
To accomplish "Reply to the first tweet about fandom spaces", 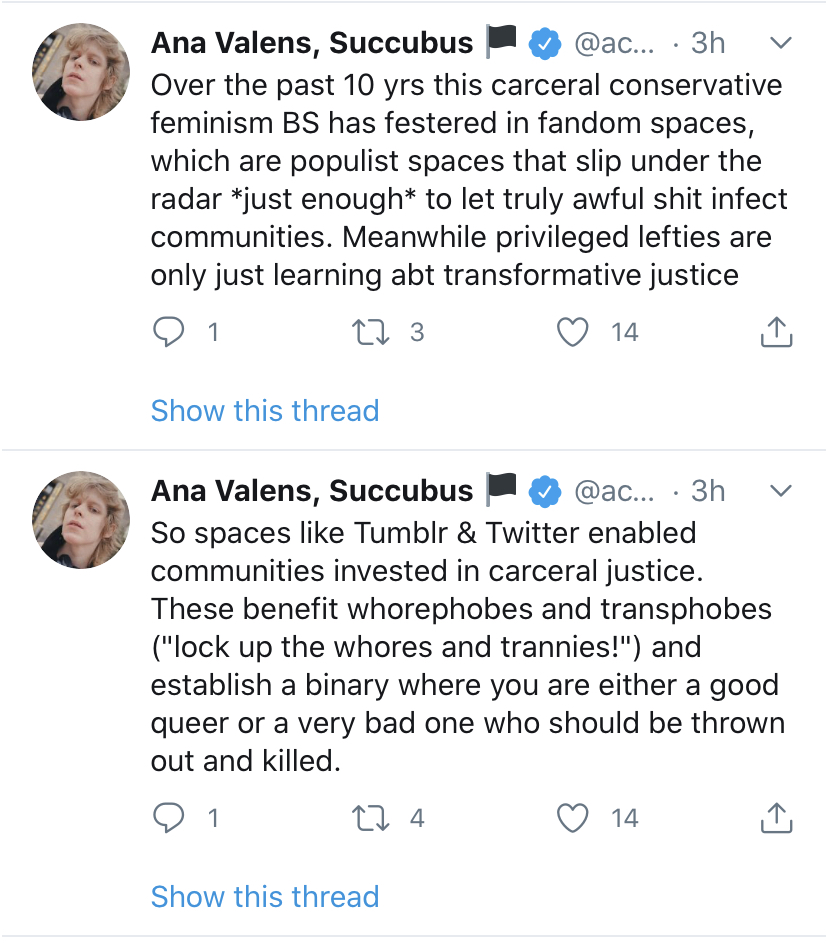I will tap(169, 332).
